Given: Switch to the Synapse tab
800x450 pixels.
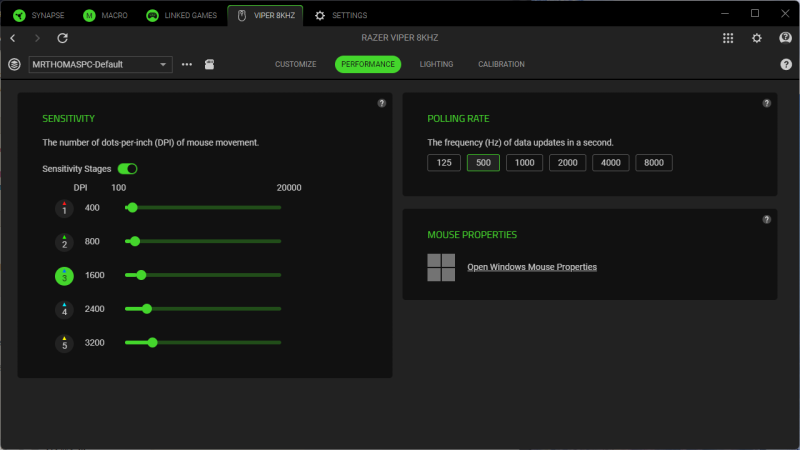Looking at the screenshot, I should tap(39, 15).
